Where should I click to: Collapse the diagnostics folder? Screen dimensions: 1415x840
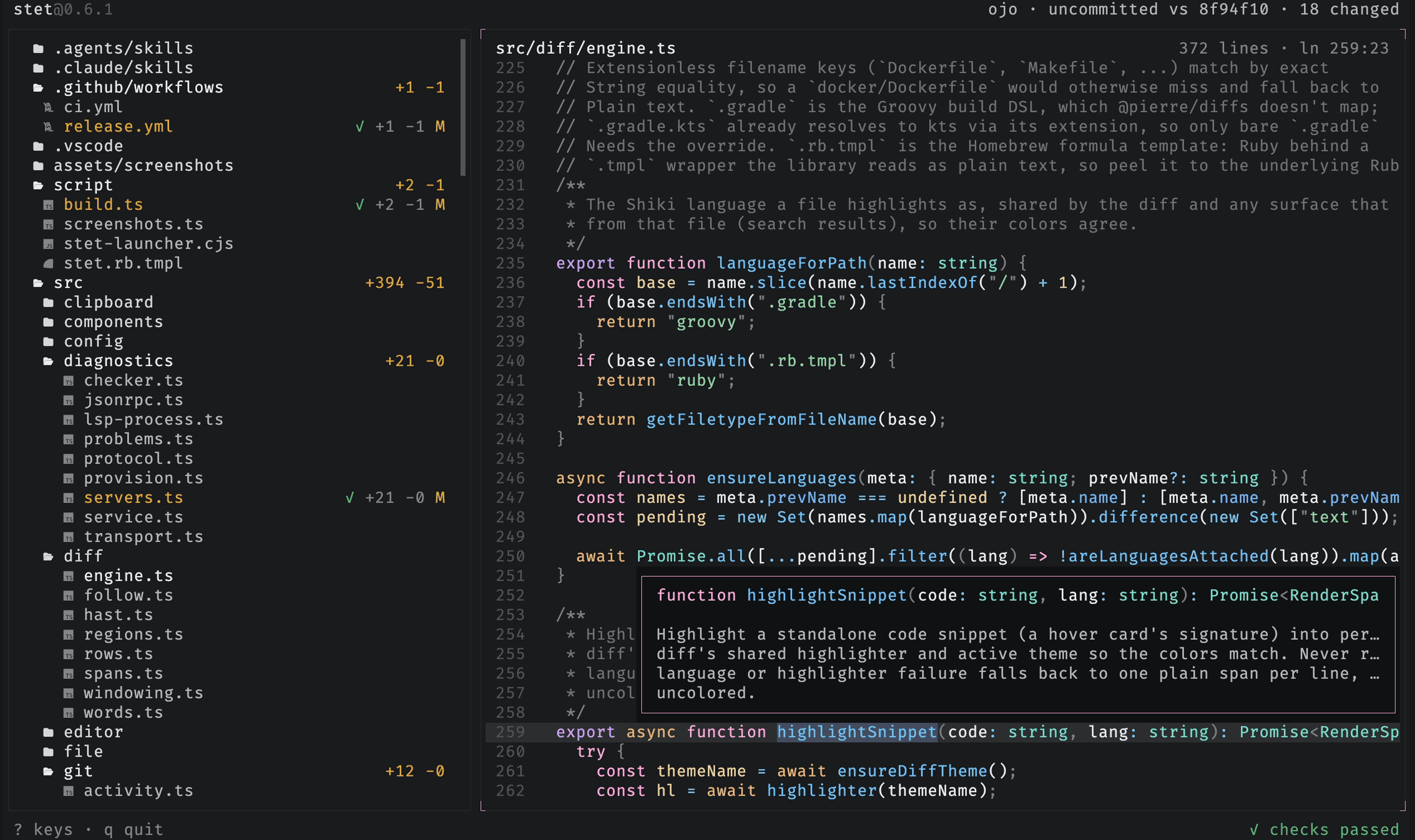pyautogui.click(x=49, y=361)
